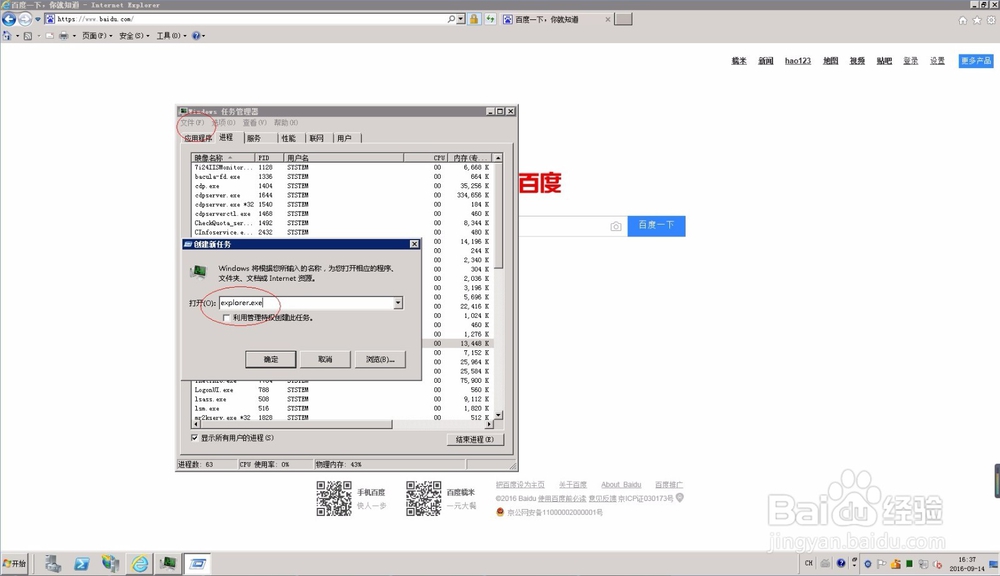The image size is (1000, 576).
Task: Click the IE back navigation button
Action: 9,19
